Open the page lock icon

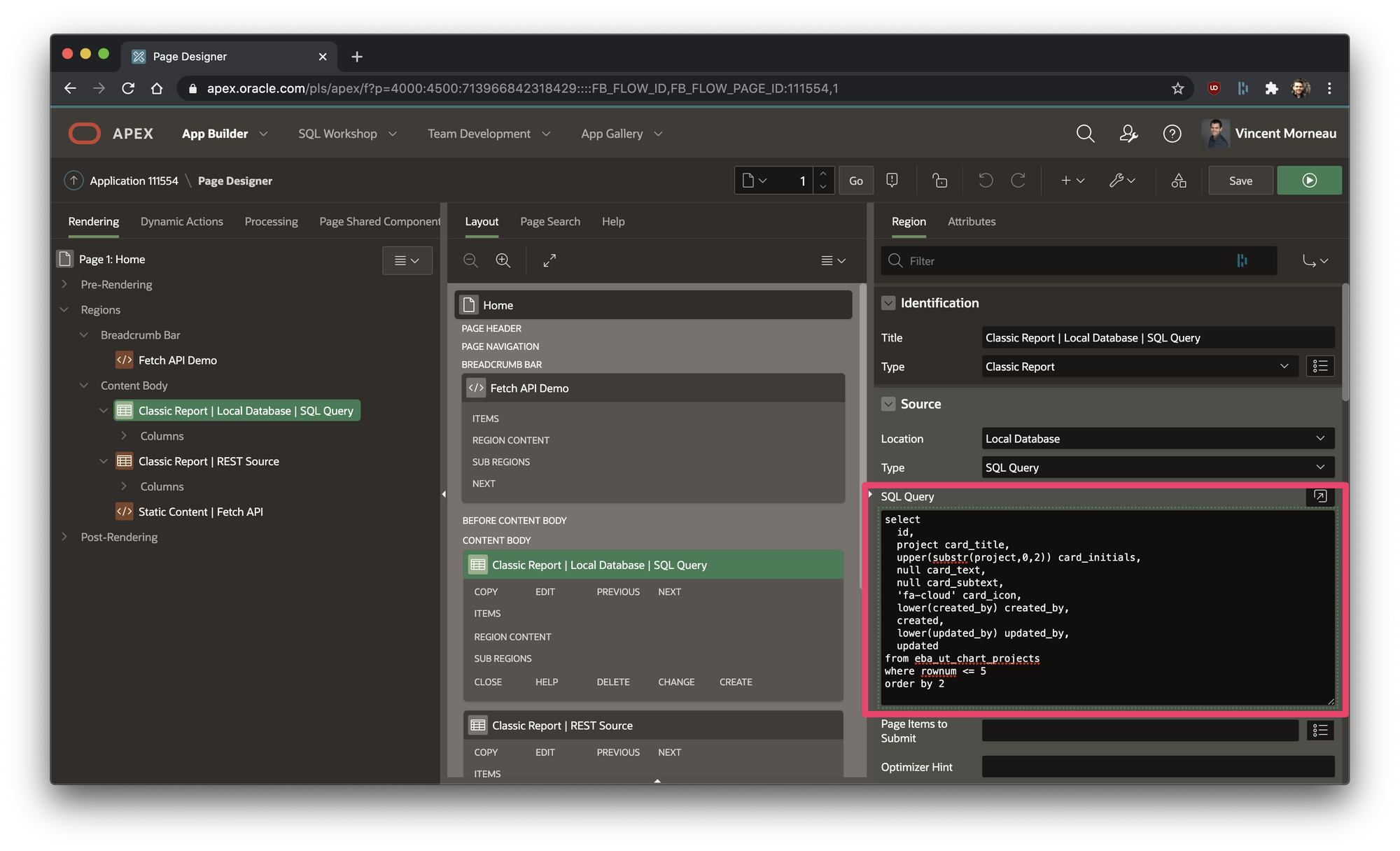(x=940, y=181)
